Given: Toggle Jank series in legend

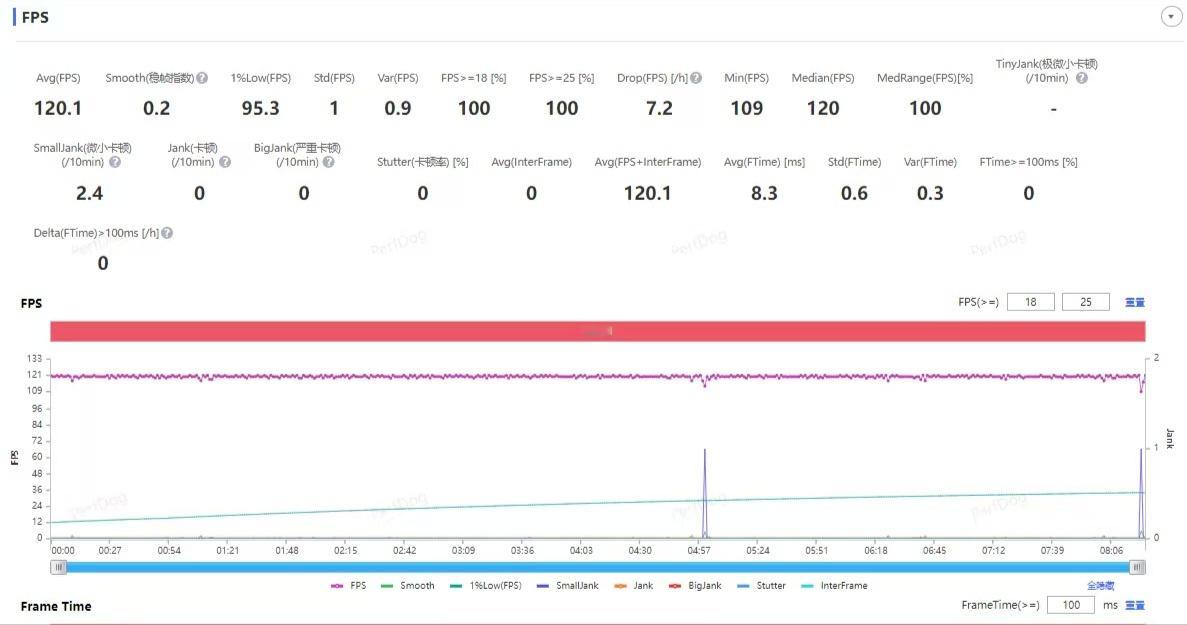Looking at the screenshot, I should [x=634, y=586].
